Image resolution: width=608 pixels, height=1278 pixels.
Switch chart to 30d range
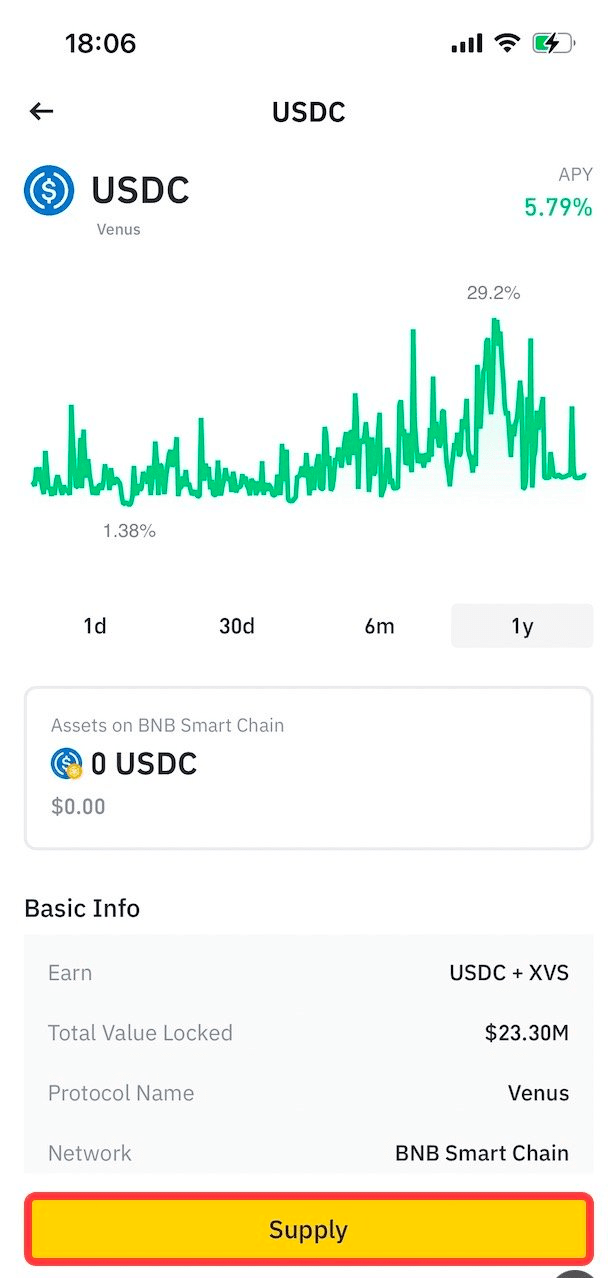[x=237, y=626]
